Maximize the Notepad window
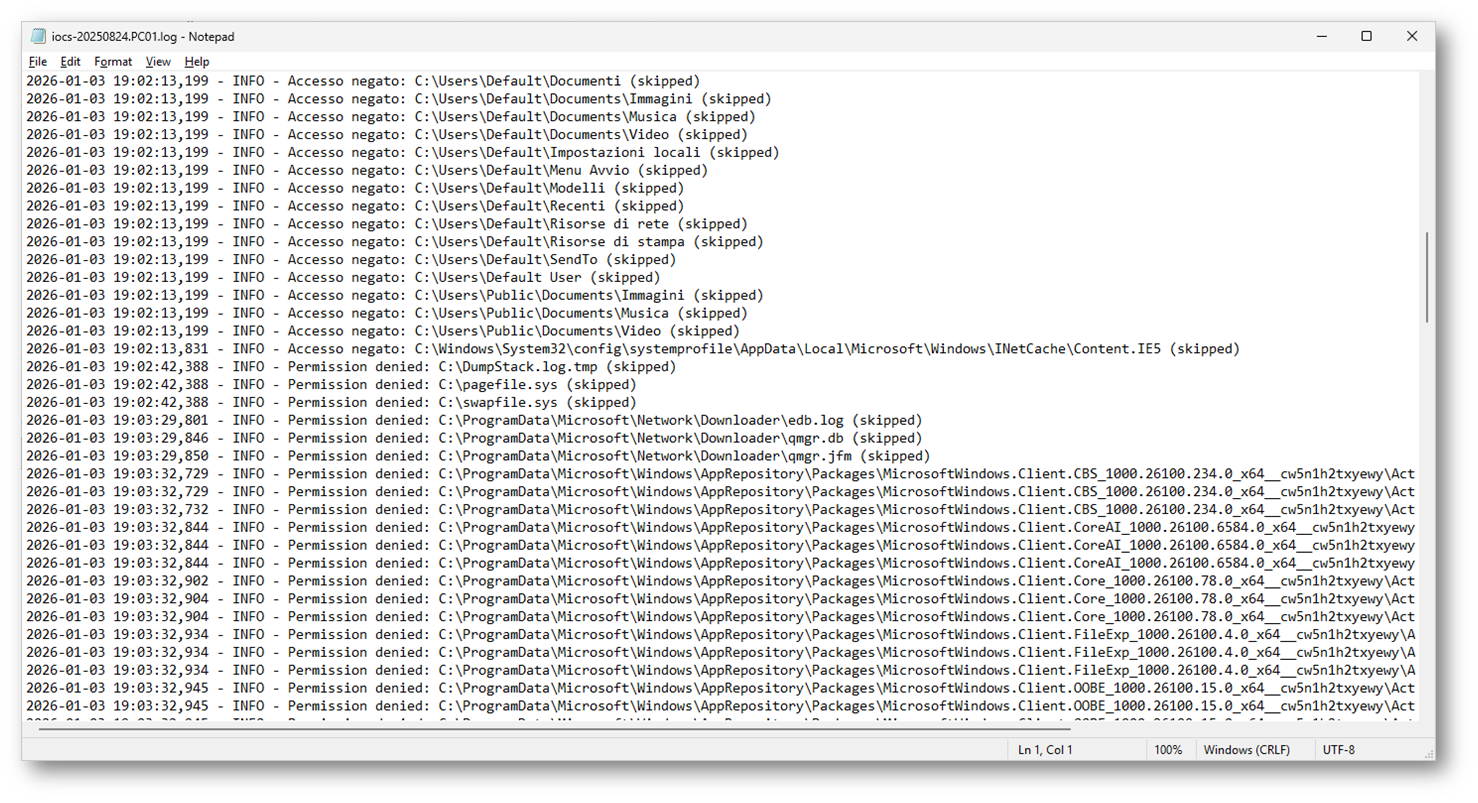 [1366, 36]
